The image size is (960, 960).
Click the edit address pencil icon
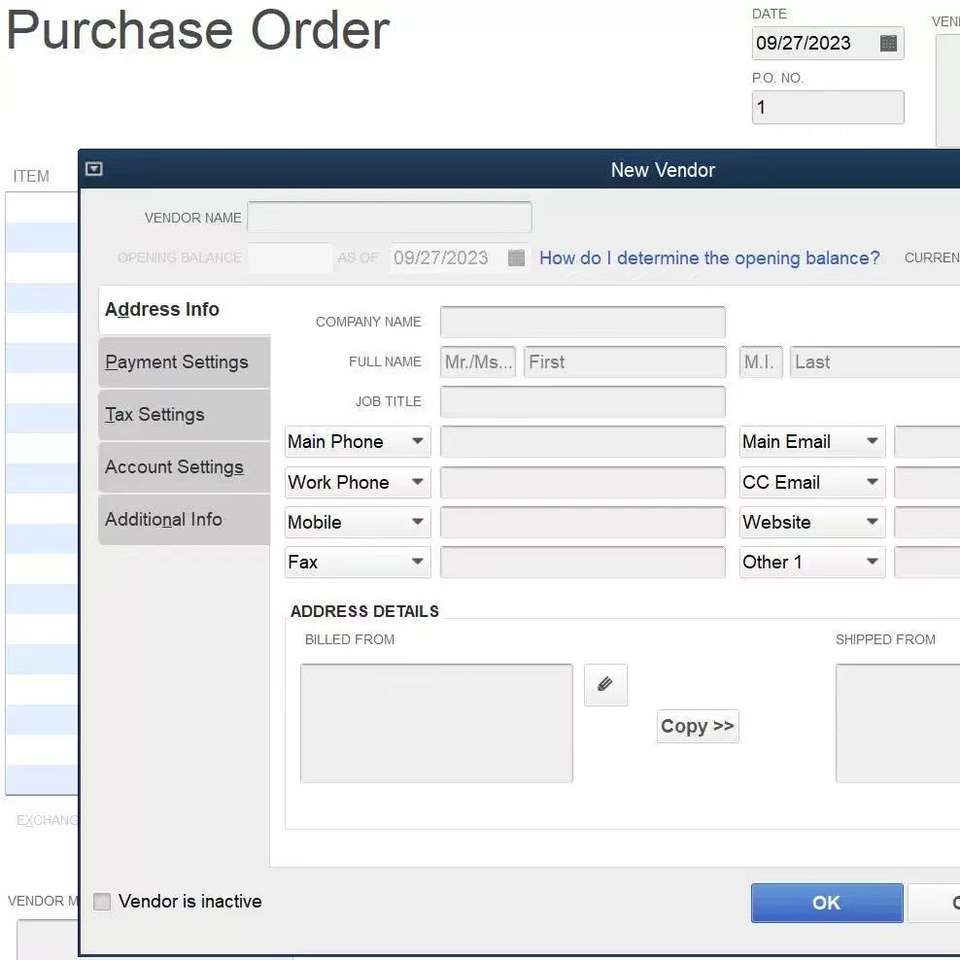pos(605,685)
